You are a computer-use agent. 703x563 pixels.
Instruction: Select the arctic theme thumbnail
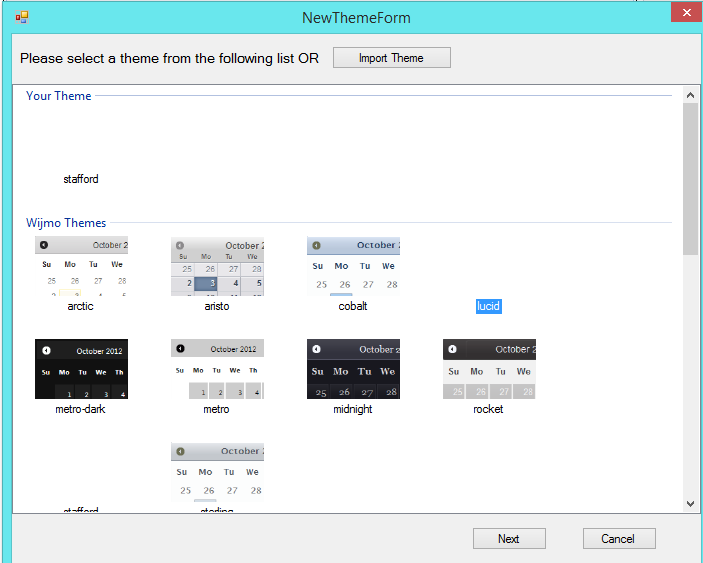(x=81, y=266)
